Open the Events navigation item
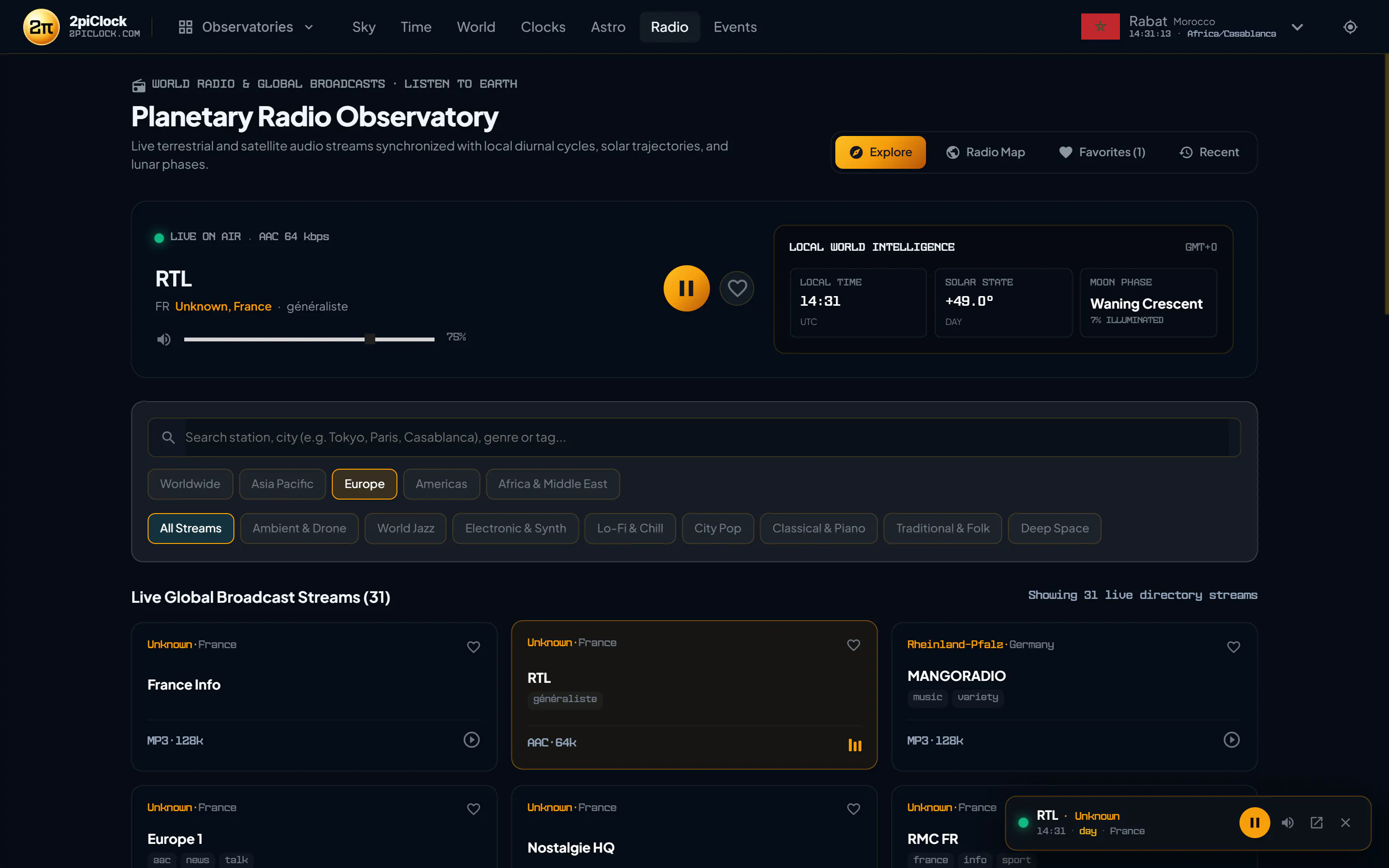The height and width of the screenshot is (868, 1389). click(735, 27)
